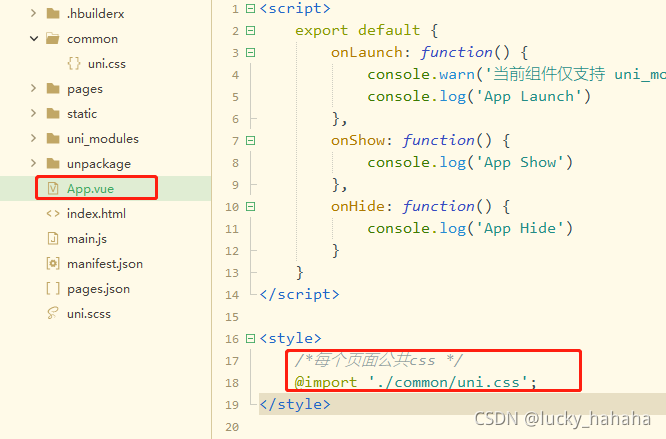666x439 pixels.
Task: Expand the pages folder chevron
Action: point(34,88)
